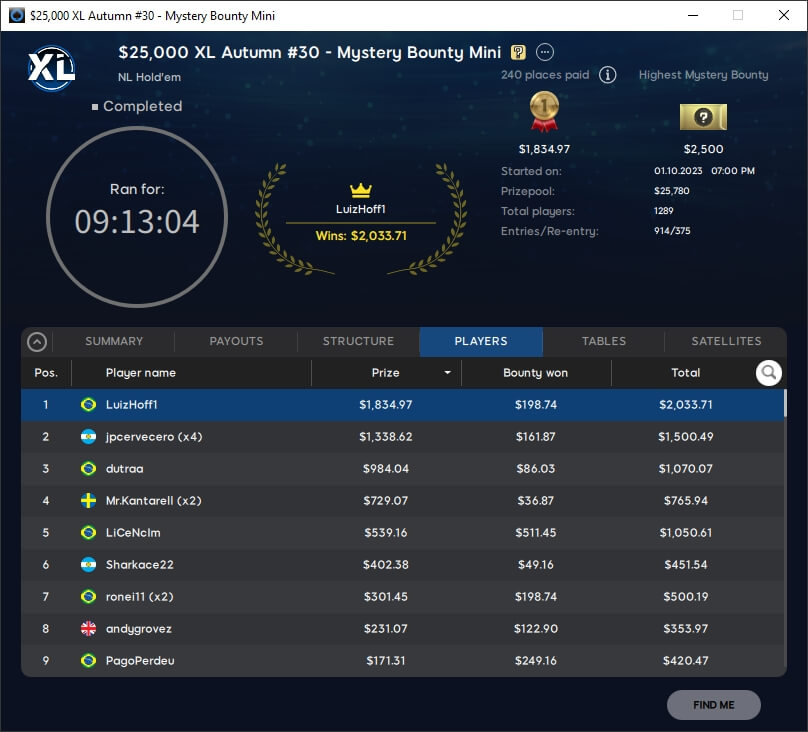808x732 pixels.
Task: Switch to the Summary tab
Action: coord(114,341)
